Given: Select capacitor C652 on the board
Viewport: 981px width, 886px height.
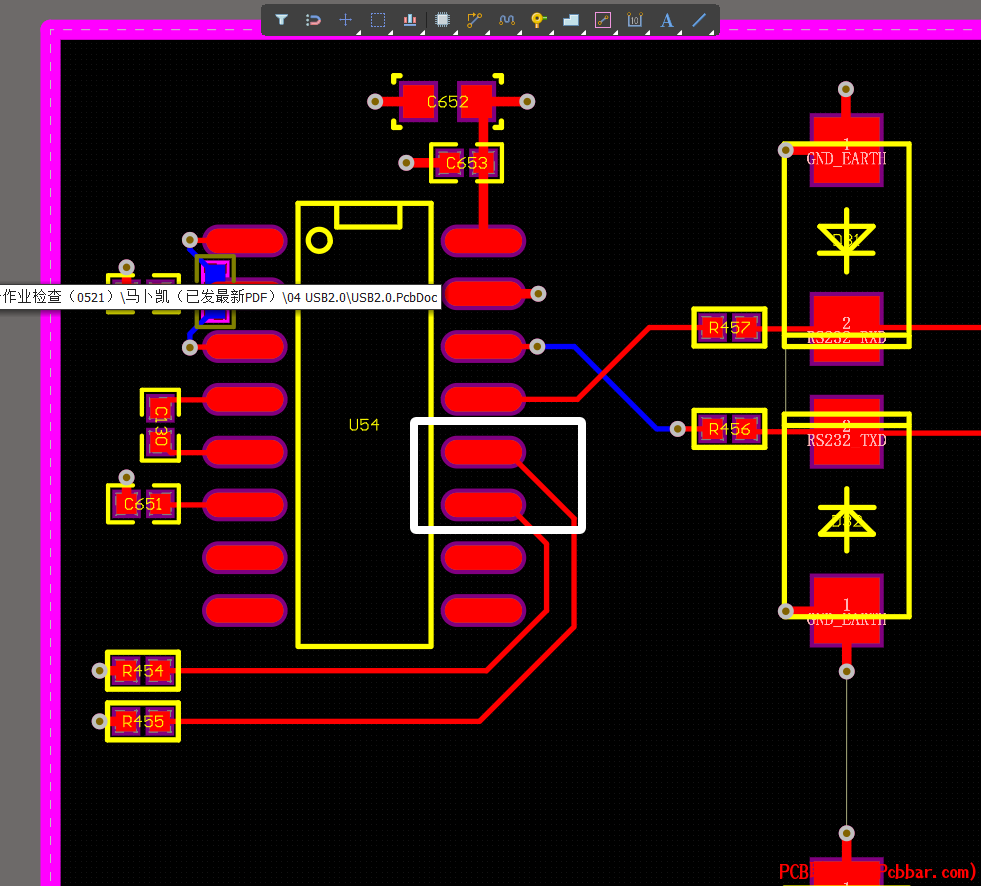Looking at the screenshot, I should (x=448, y=101).
